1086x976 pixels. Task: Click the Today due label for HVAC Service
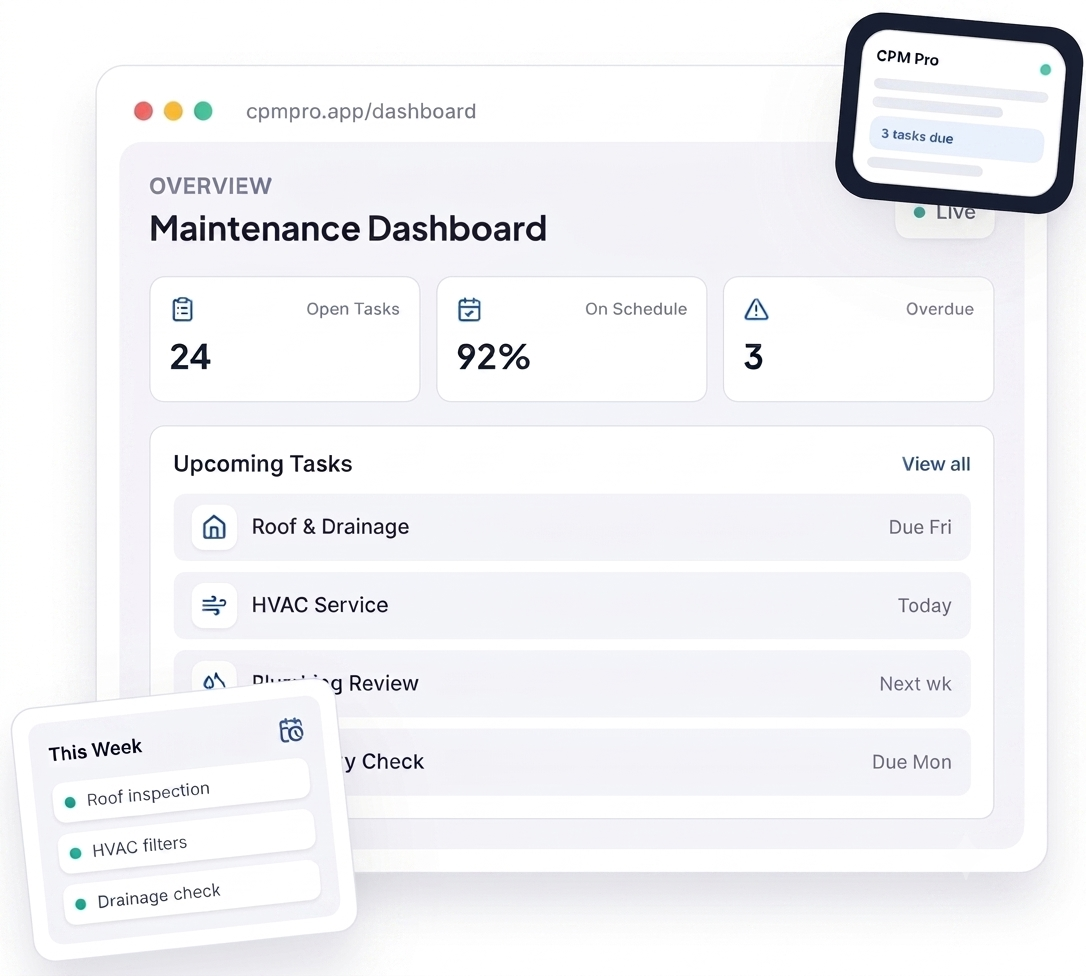[925, 606]
